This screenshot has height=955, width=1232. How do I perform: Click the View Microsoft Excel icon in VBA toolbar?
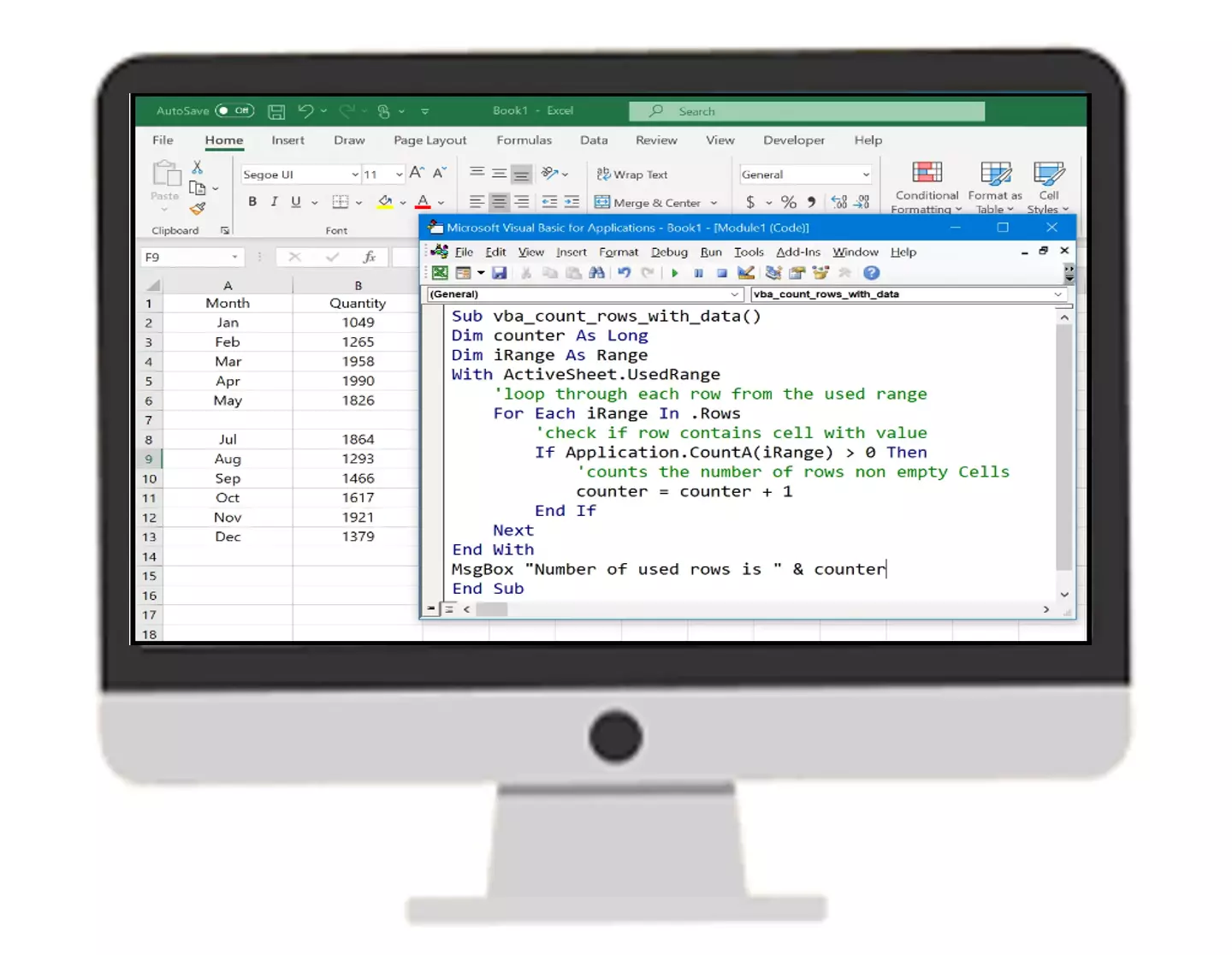[440, 273]
